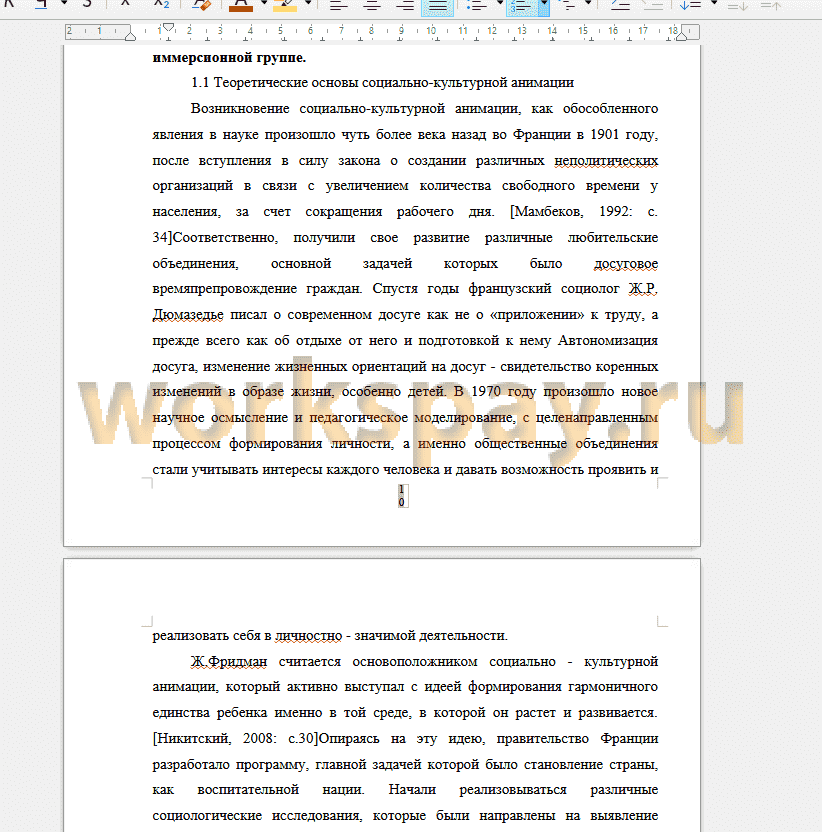This screenshot has height=832, width=822.
Task: Click the clear formatting eraser icon
Action: [x=202, y=4]
